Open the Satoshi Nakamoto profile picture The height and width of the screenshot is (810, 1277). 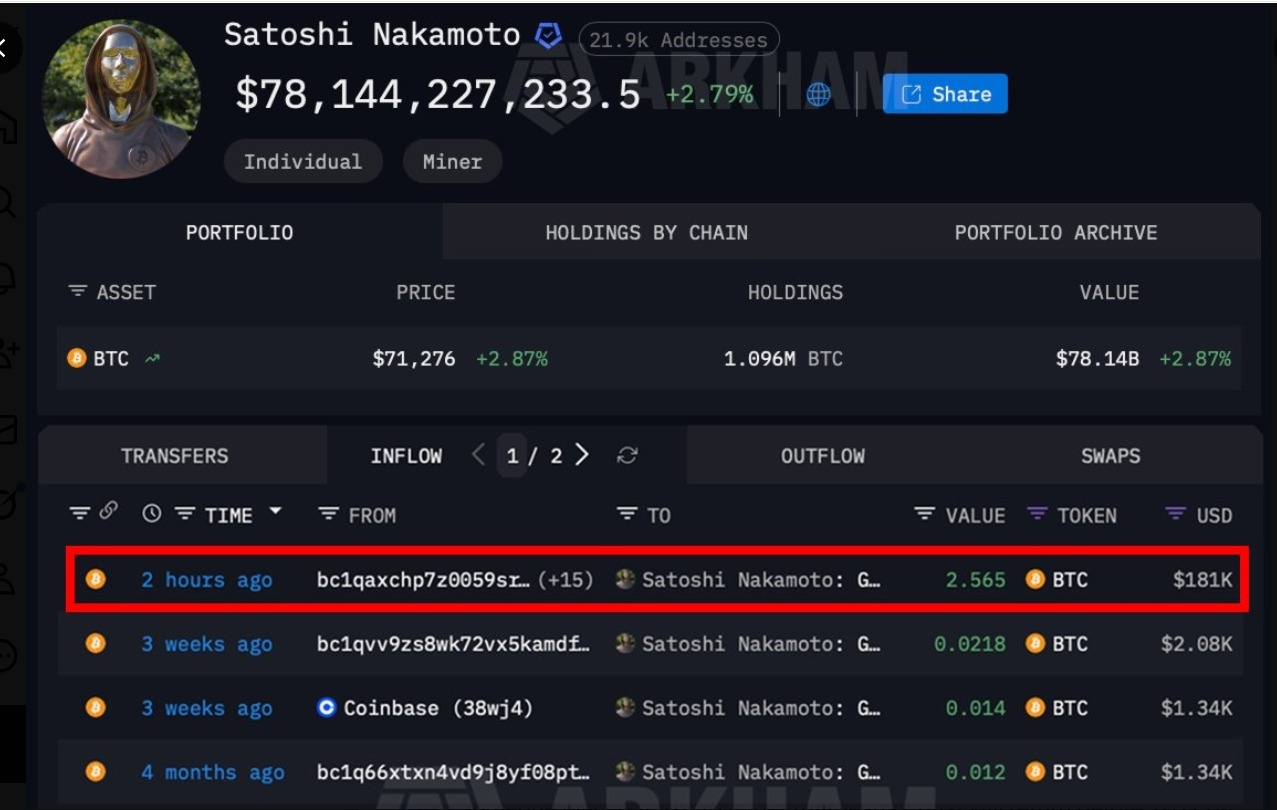(x=122, y=99)
